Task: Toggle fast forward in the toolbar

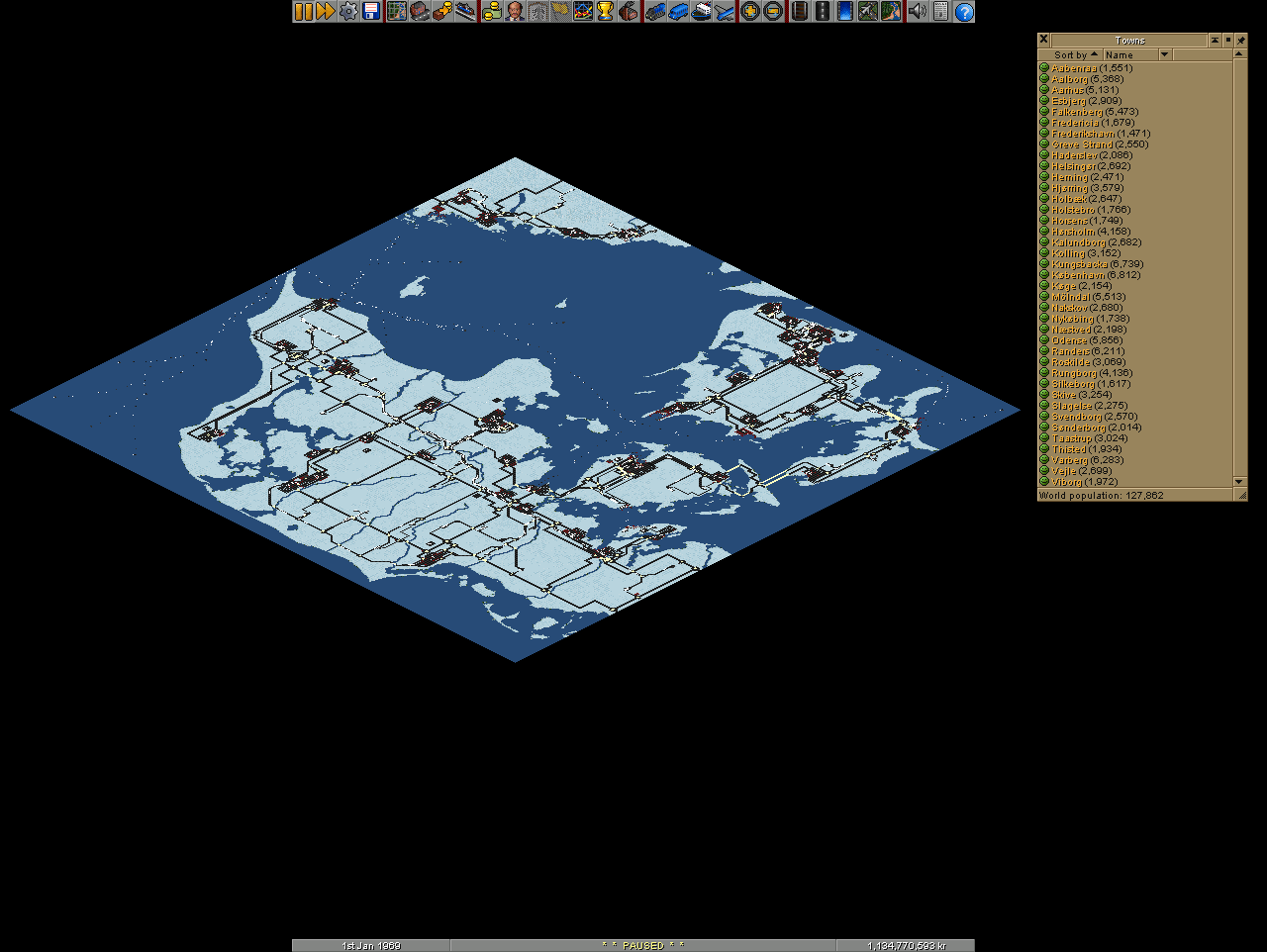Action: coord(325,12)
